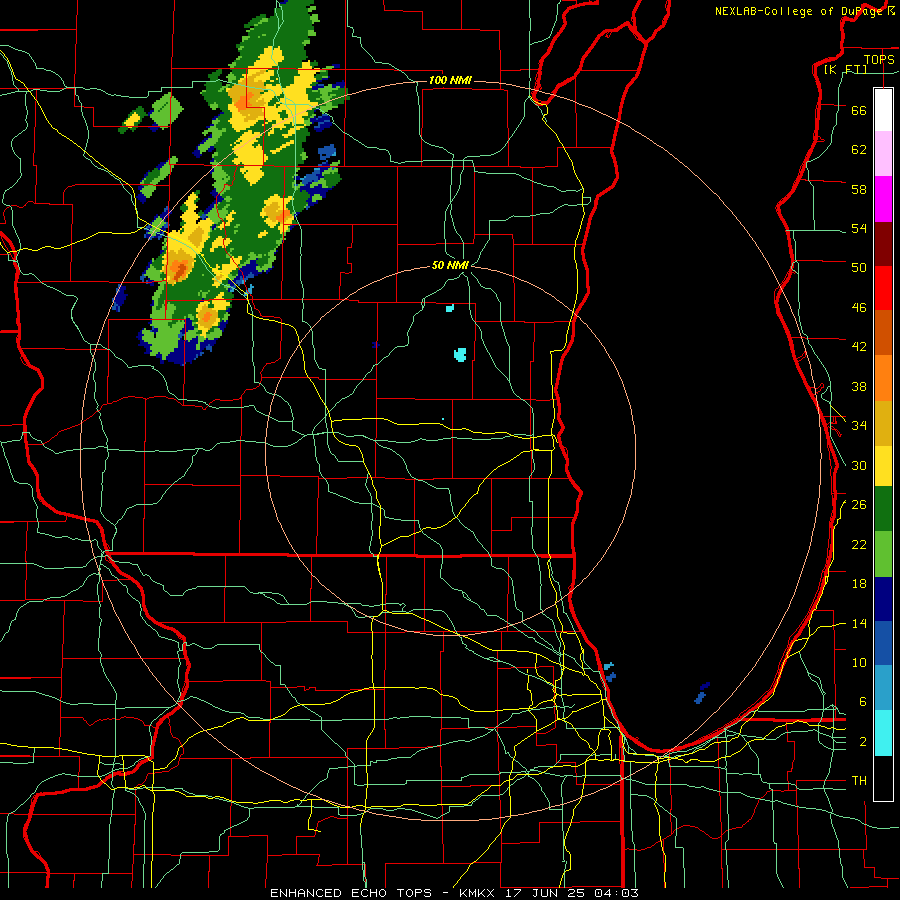
Task: Click the legend value "14"
Action: point(859,623)
